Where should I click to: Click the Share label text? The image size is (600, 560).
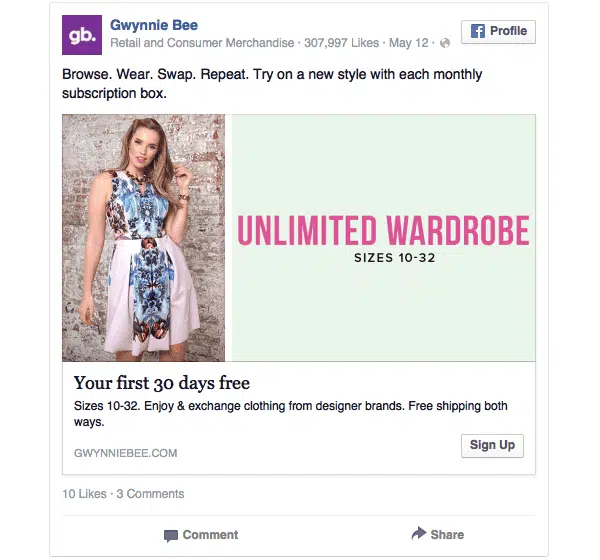tap(447, 535)
